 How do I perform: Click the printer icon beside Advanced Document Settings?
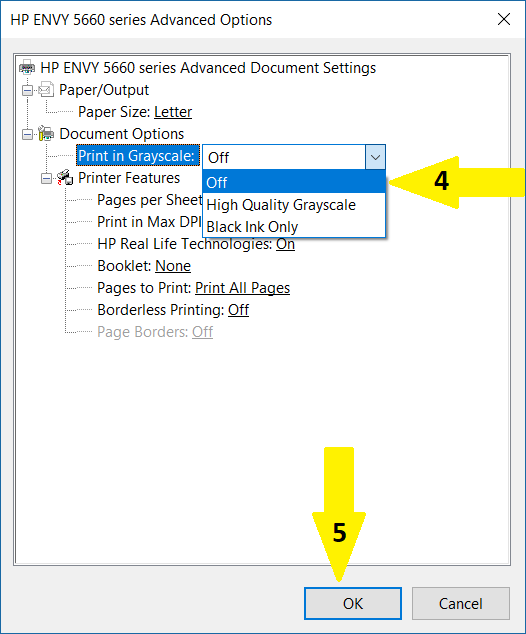27,67
